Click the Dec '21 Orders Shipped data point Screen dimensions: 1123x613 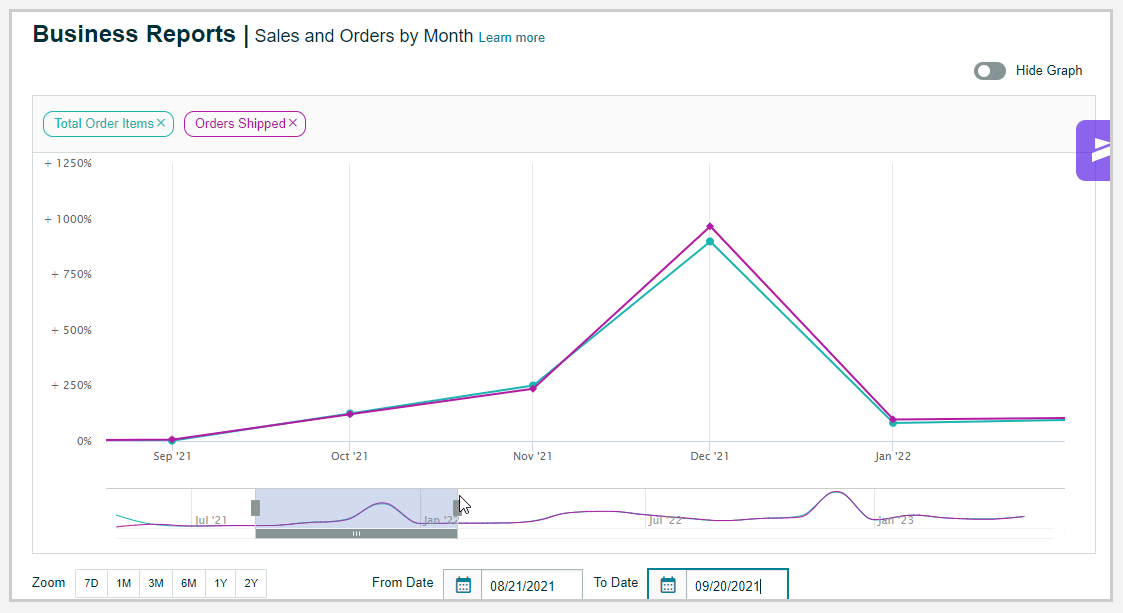pos(710,226)
